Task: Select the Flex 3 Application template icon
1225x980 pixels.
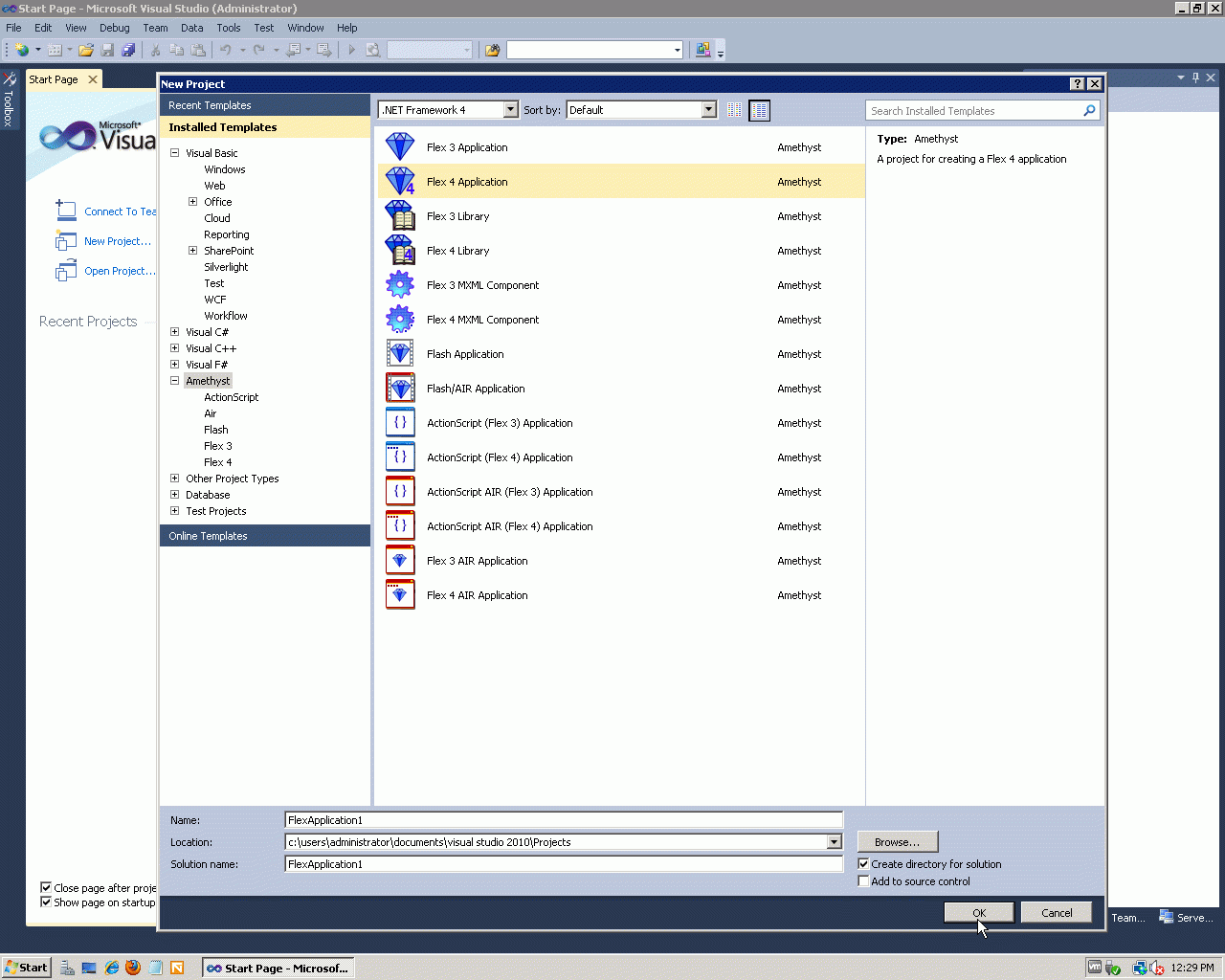Action: click(x=400, y=147)
